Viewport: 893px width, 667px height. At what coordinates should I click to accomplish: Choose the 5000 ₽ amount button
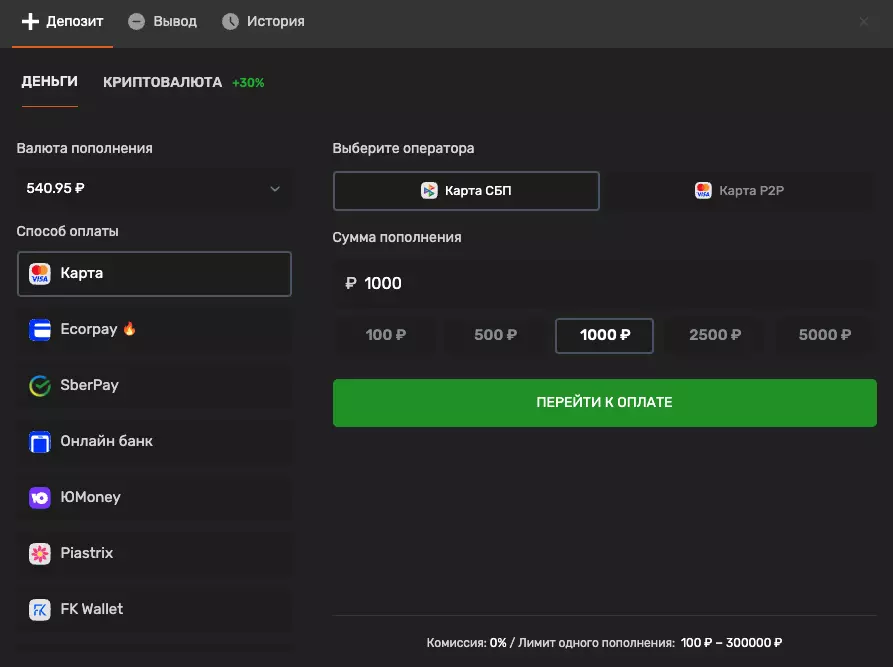[824, 336]
